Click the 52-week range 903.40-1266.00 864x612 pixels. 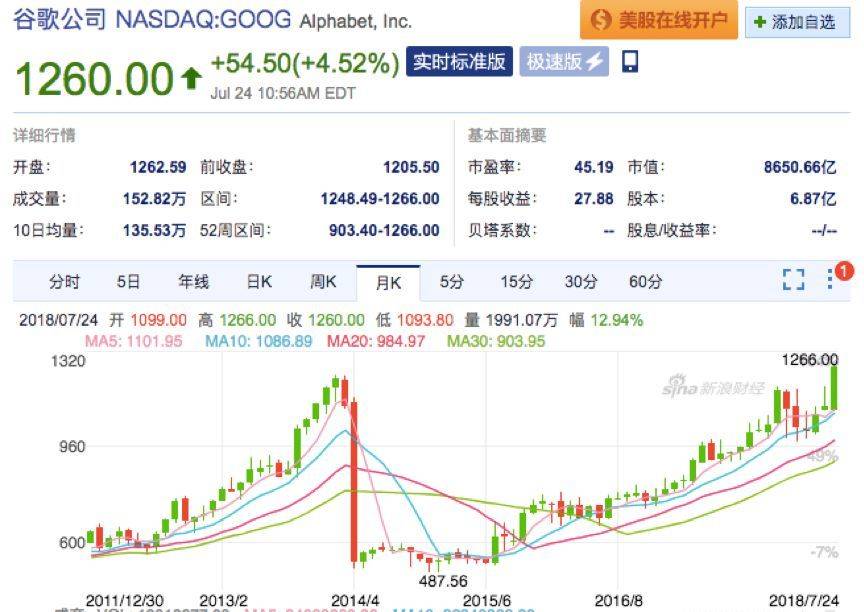[x=384, y=230]
